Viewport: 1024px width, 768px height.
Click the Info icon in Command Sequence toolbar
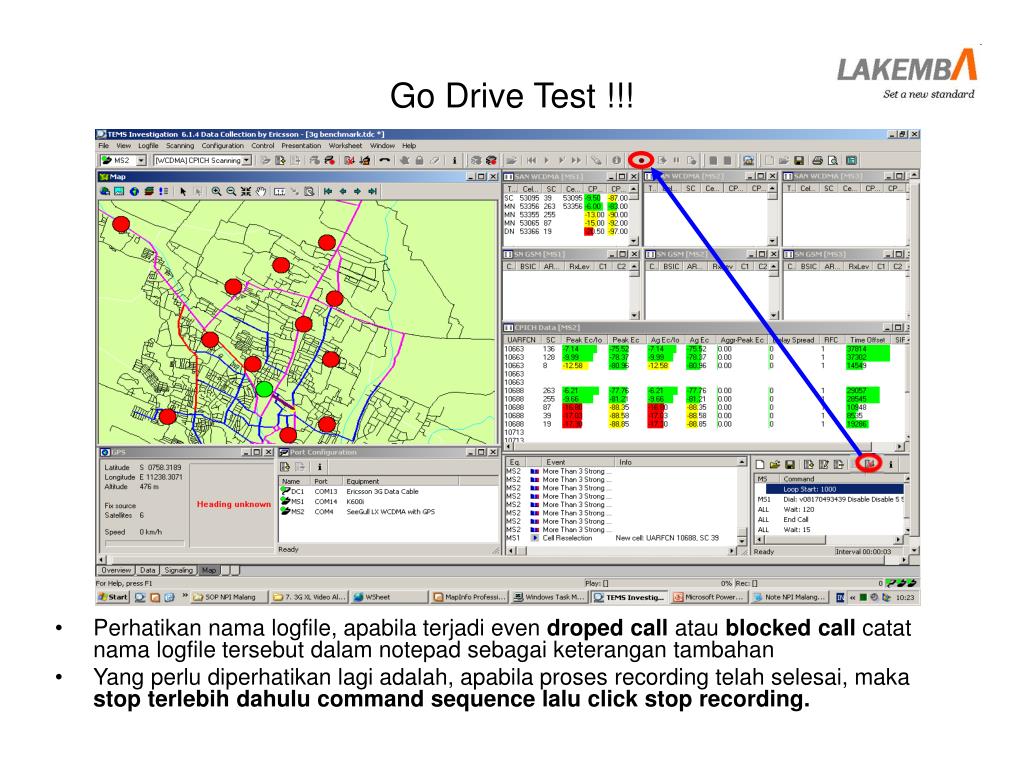[x=890, y=464]
